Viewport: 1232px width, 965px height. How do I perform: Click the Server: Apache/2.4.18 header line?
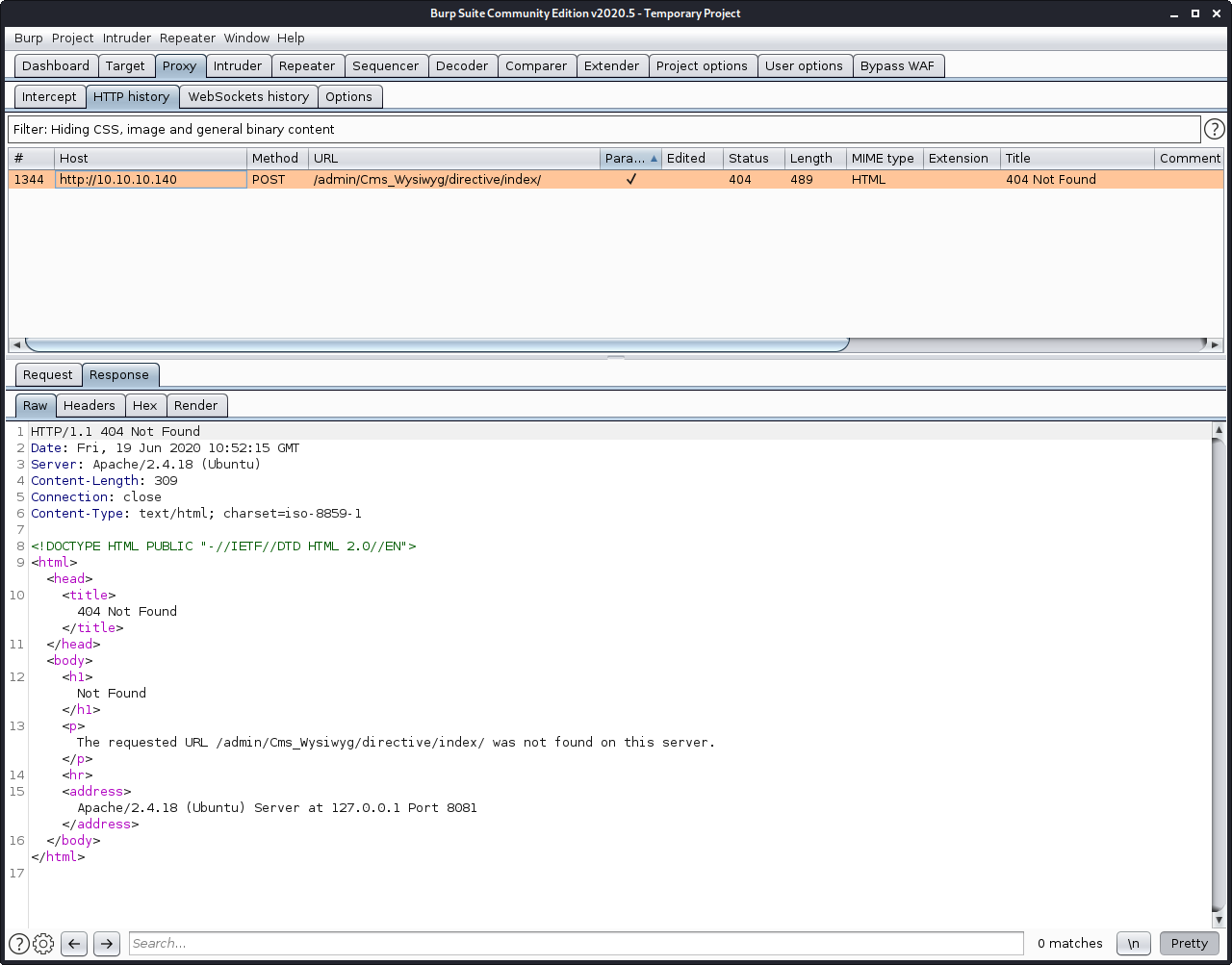(x=145, y=465)
